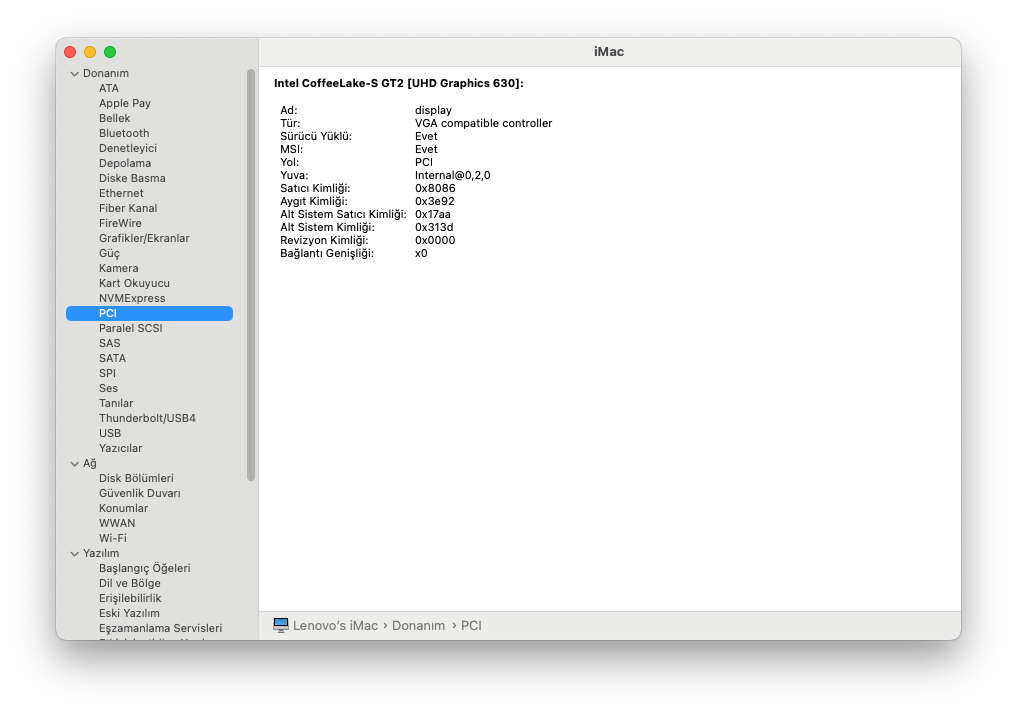Viewport: 1017px width, 714px height.
Task: Select Disk Bölümleri item
Action: tap(136, 478)
